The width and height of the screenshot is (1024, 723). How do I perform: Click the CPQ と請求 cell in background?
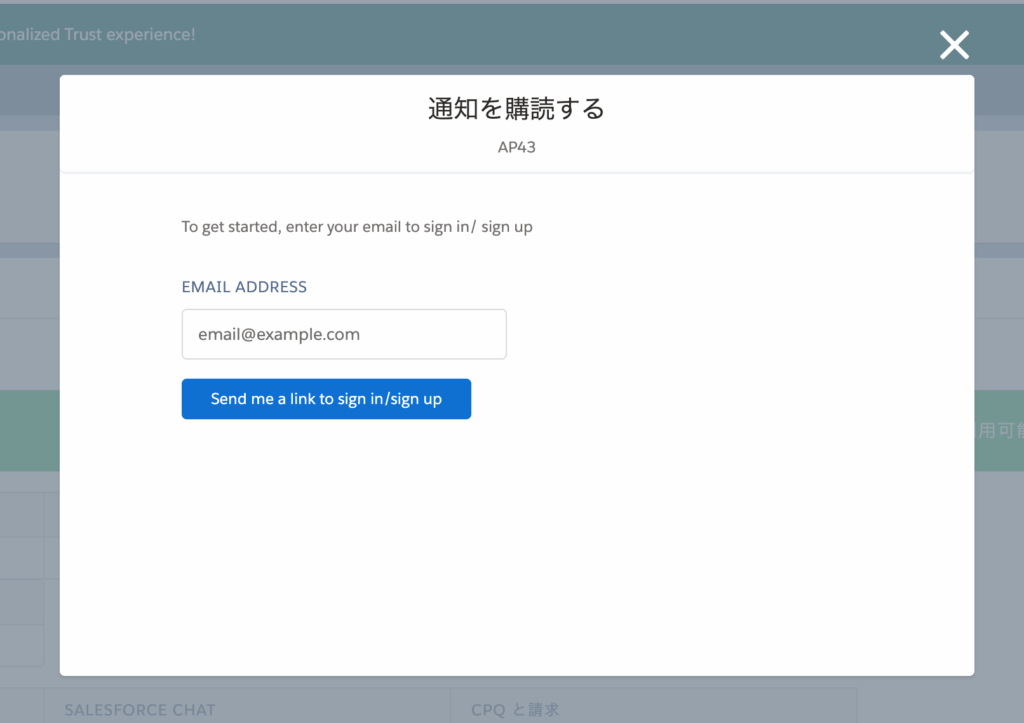(515, 709)
